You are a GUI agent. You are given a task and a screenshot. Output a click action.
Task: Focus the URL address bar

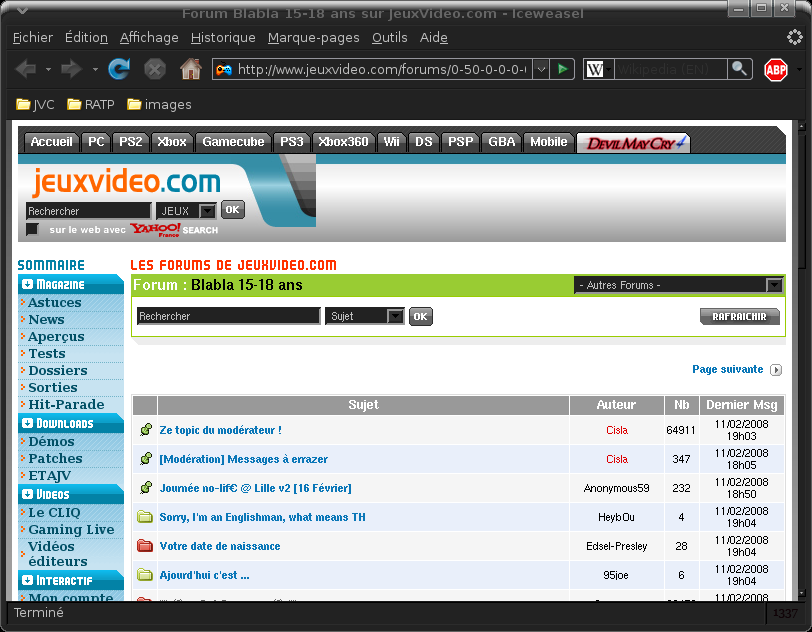click(x=382, y=69)
